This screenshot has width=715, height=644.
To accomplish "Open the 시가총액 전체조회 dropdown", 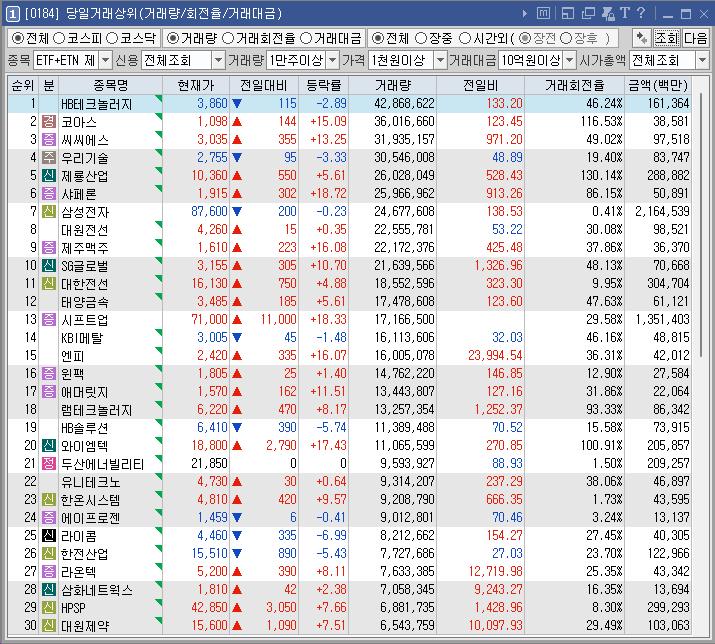I will coord(702,60).
